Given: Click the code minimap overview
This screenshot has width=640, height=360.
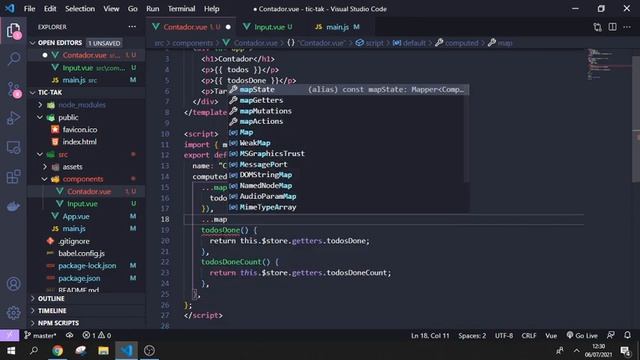Looking at the screenshot, I should 609,65.
